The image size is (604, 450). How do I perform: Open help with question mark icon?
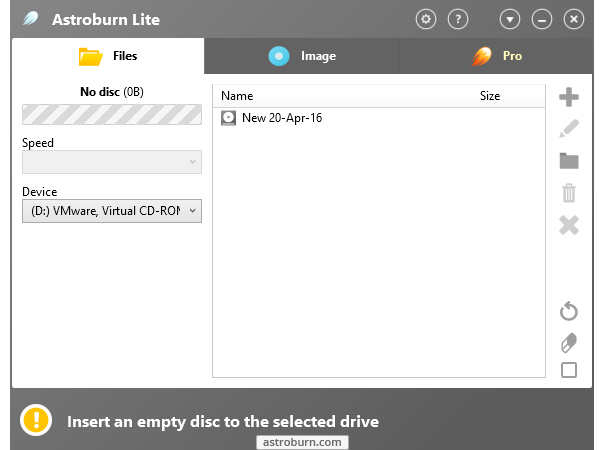(458, 19)
